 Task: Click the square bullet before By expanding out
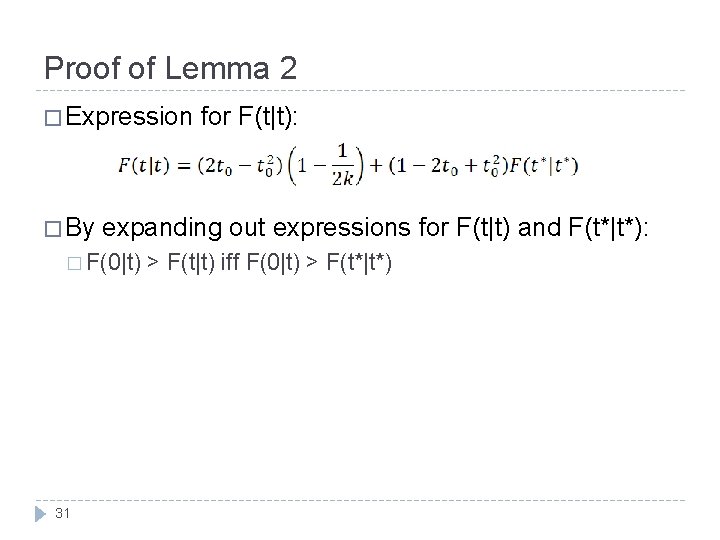click(53, 229)
